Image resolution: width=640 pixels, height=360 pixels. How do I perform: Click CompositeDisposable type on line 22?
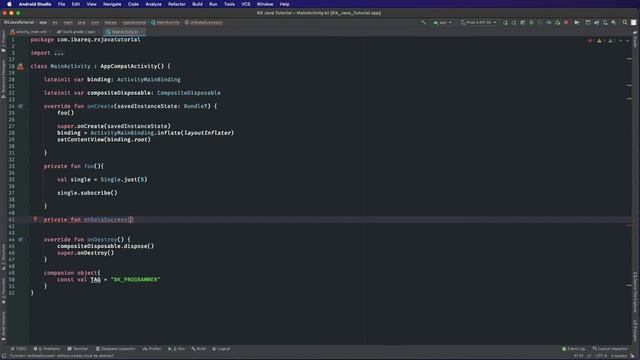189,93
